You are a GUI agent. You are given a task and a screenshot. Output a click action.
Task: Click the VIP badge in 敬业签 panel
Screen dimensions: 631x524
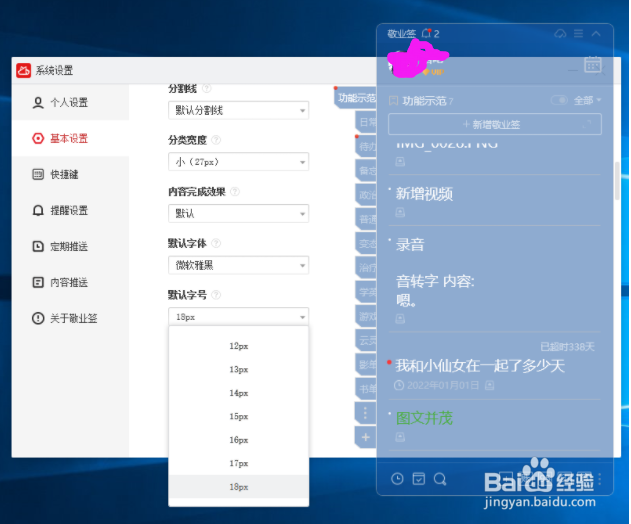[x=433, y=72]
